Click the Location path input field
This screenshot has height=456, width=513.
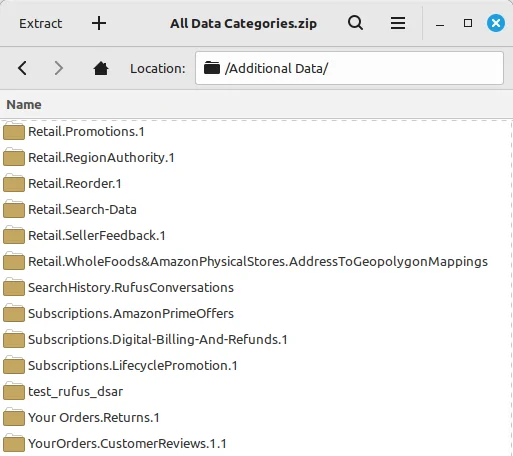click(x=349, y=68)
